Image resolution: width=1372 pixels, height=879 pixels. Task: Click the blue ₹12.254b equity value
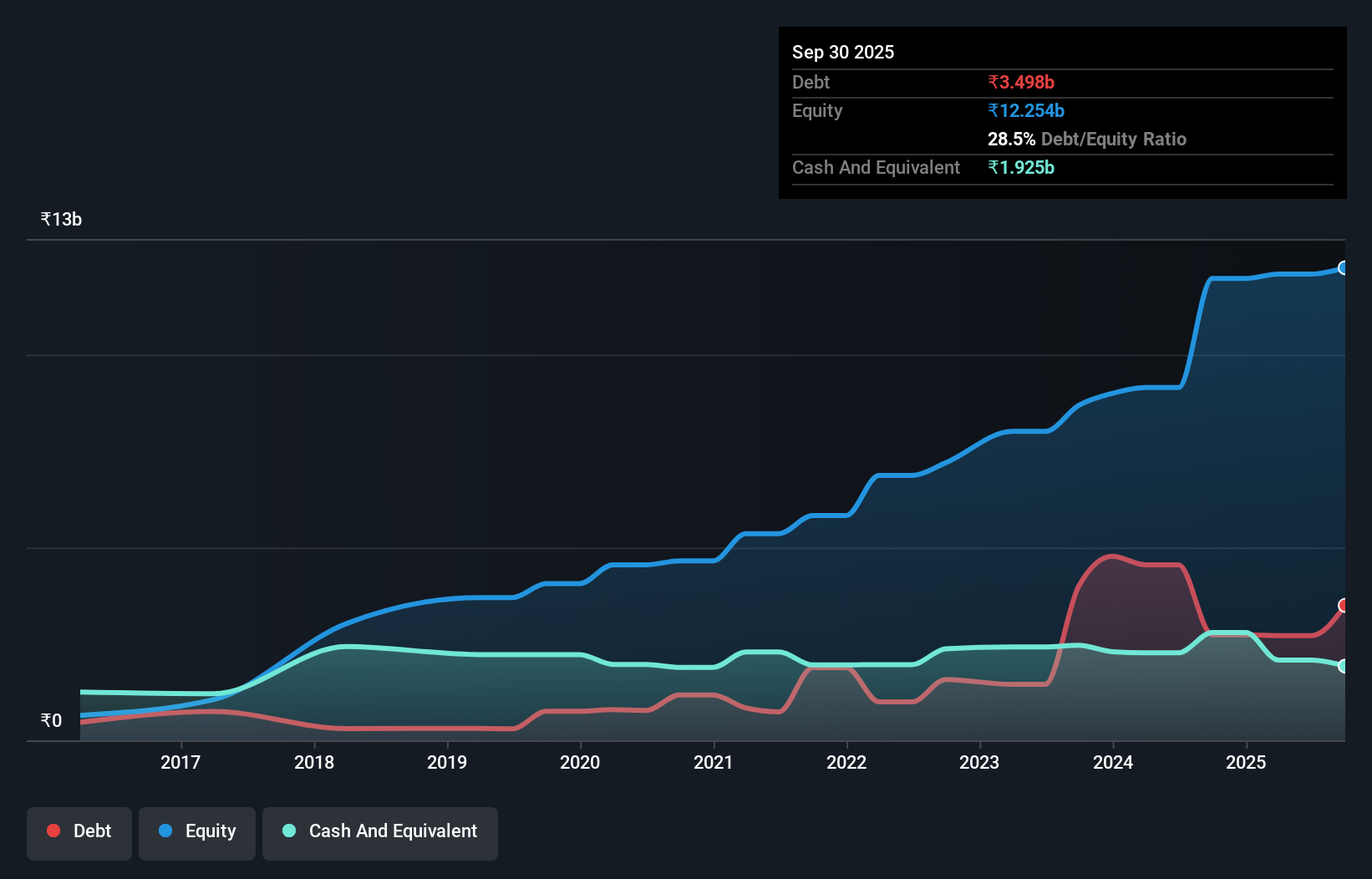pyautogui.click(x=1026, y=110)
